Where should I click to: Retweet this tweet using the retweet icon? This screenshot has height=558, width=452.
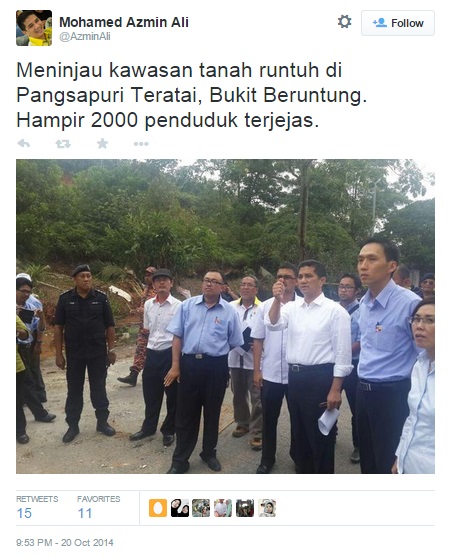tap(63, 144)
